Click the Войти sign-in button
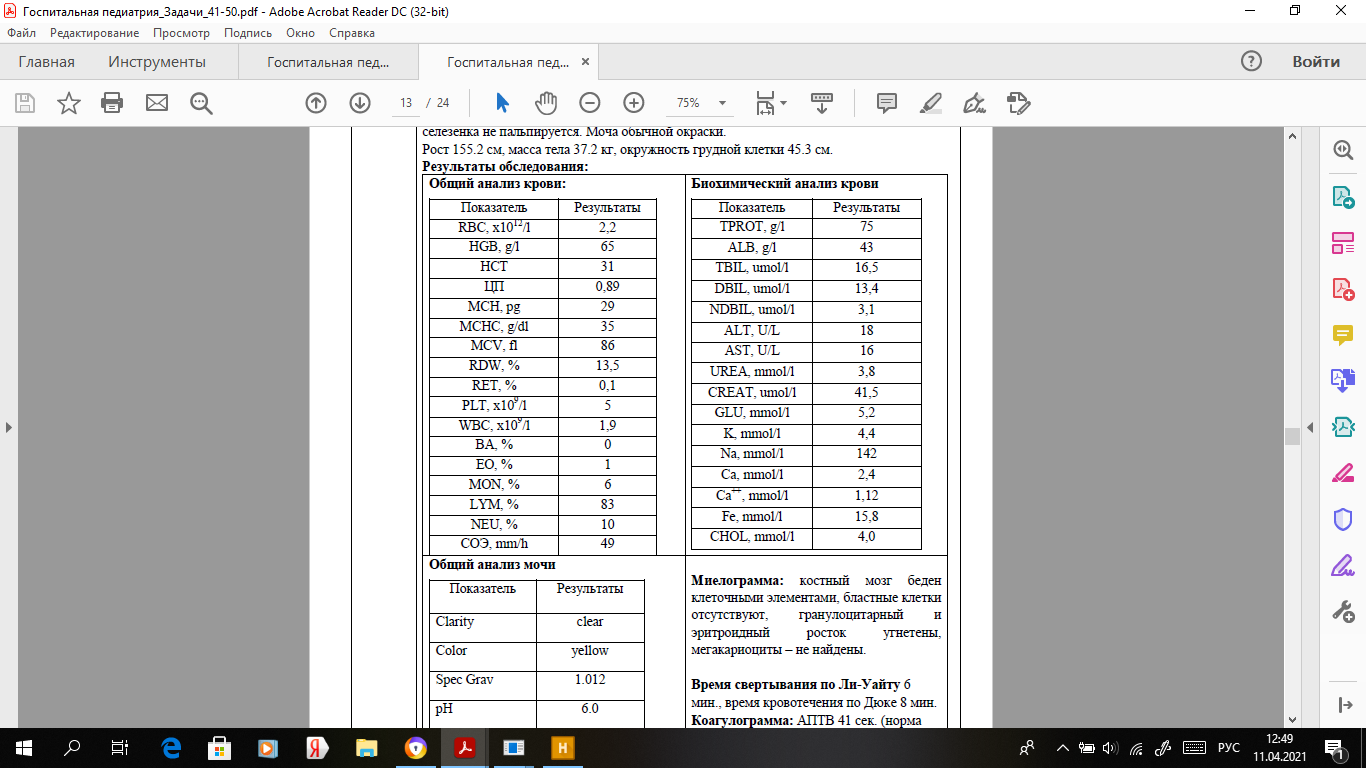The height and width of the screenshot is (768, 1366). (x=1316, y=62)
